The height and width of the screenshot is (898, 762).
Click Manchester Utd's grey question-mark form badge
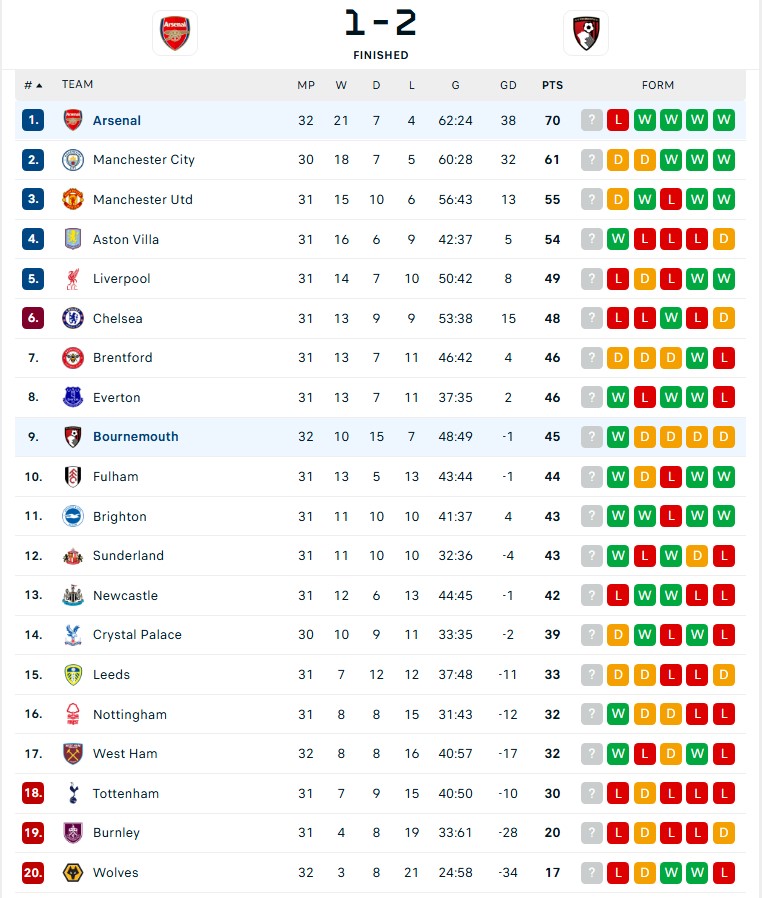pos(592,200)
